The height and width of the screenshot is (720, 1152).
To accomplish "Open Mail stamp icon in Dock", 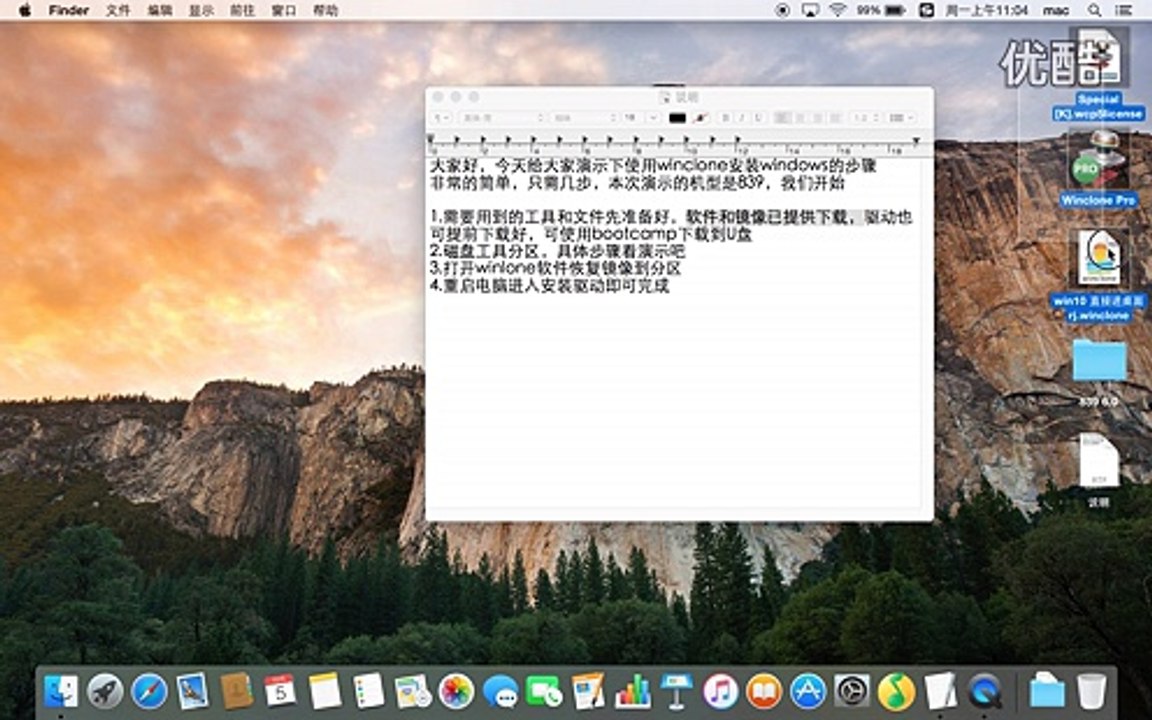I will click(x=192, y=691).
